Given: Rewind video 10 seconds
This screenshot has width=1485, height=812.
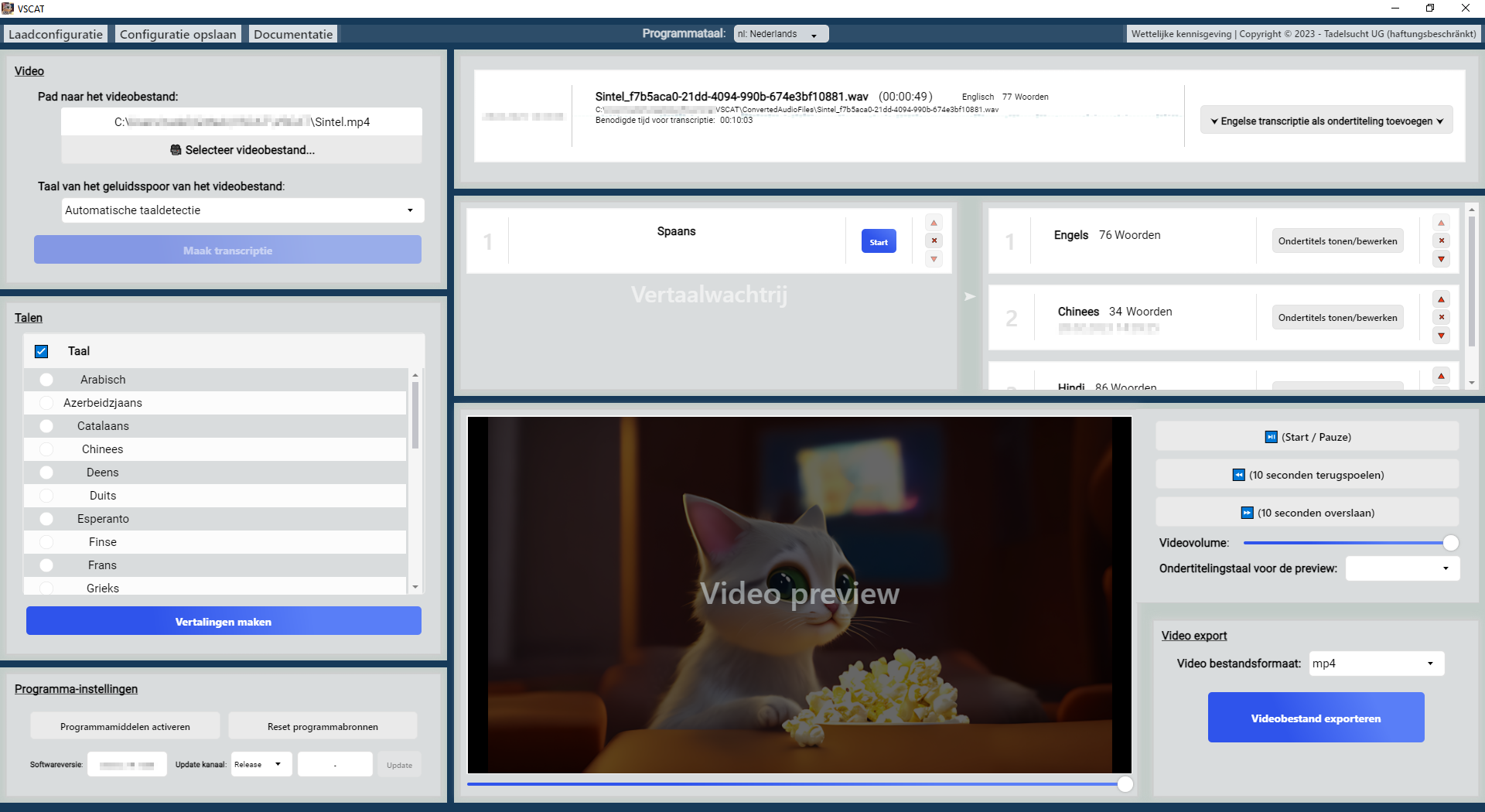Looking at the screenshot, I should [x=1307, y=475].
